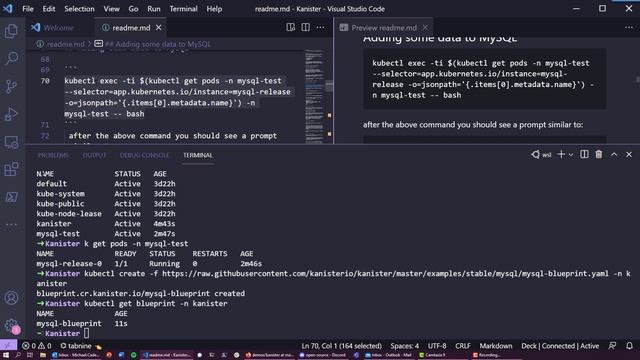Click the wsl terminal profile icon
The width and height of the screenshot is (640, 360).
[x=541, y=154]
